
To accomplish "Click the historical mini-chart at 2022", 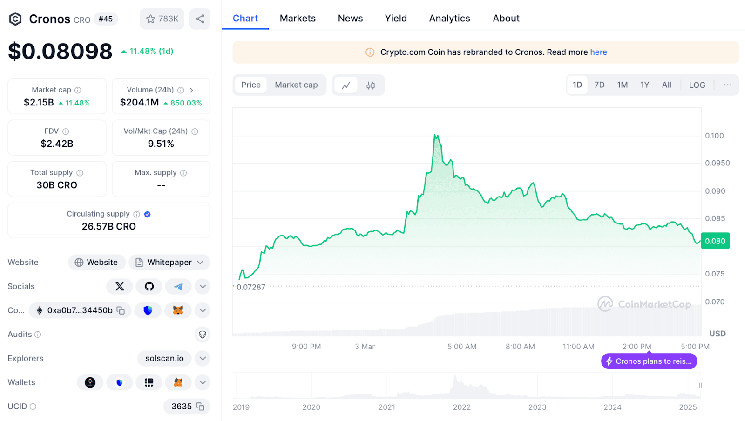I will coord(461,387).
